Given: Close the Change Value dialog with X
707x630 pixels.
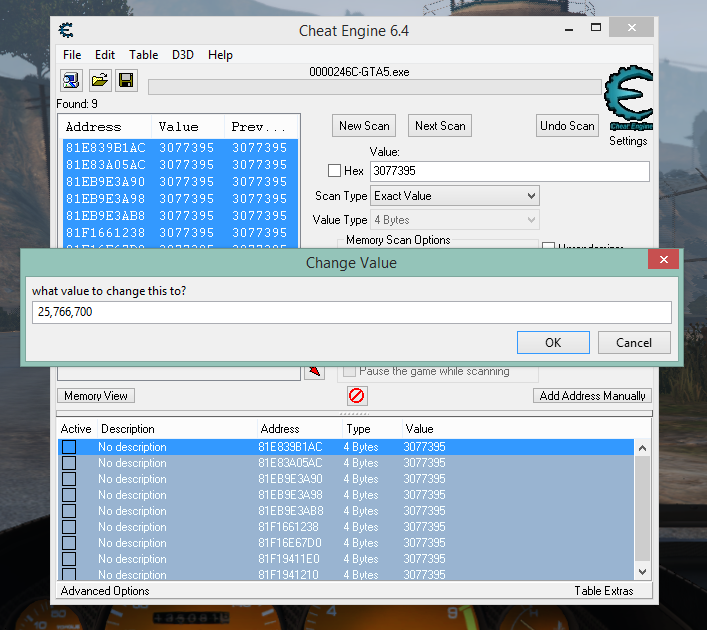Looking at the screenshot, I should point(663,262).
